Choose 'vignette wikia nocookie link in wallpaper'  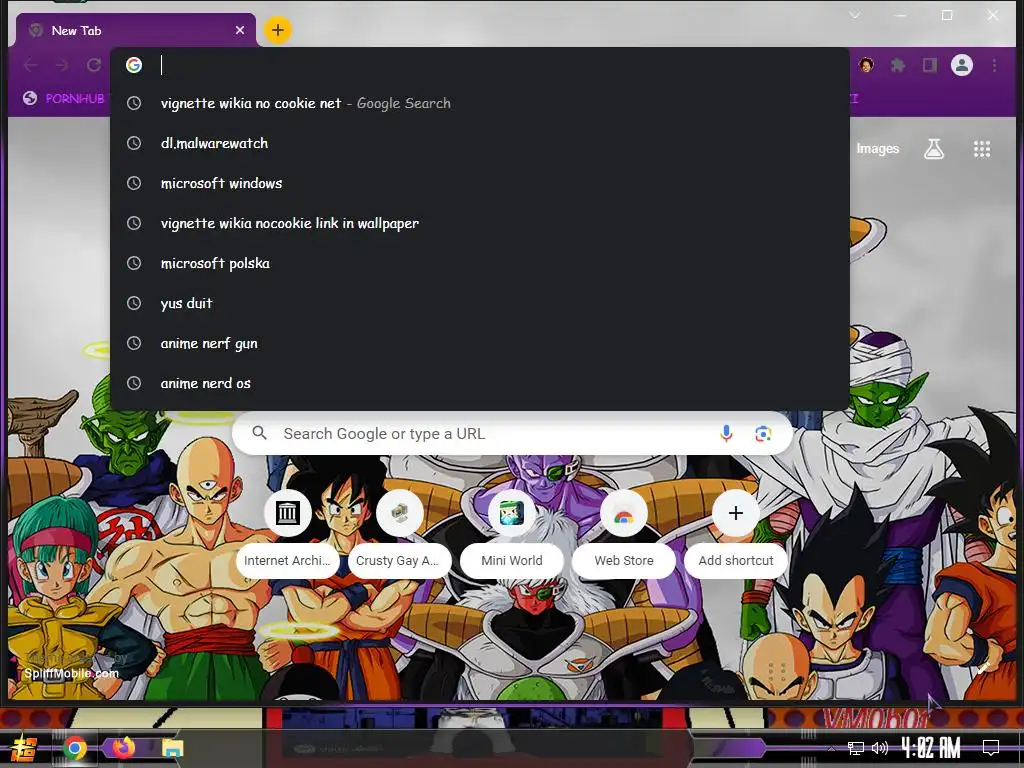point(480,223)
